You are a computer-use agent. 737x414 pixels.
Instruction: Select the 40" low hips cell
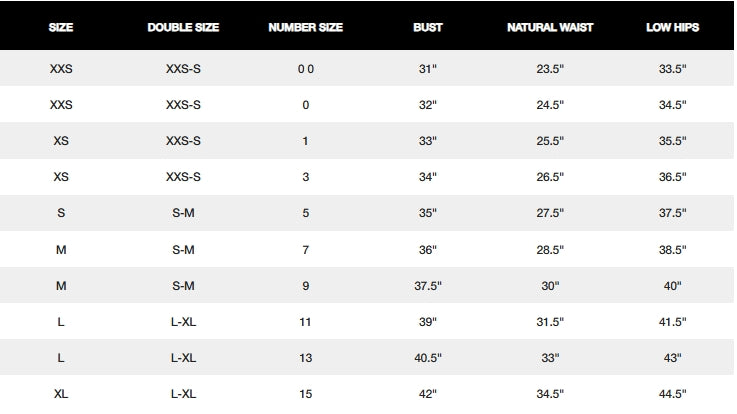tap(672, 286)
